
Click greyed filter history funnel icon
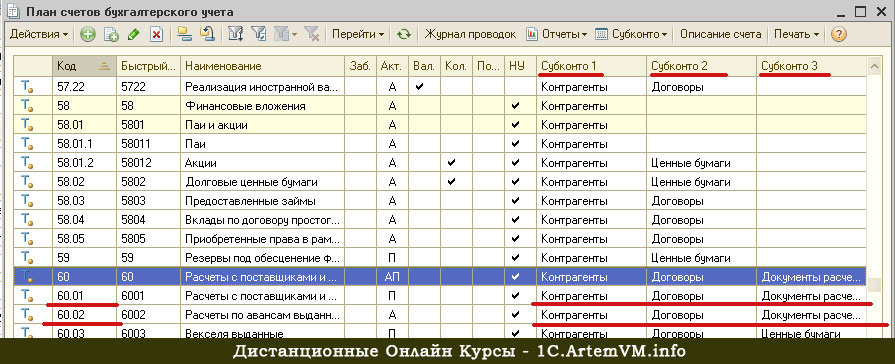(281, 34)
